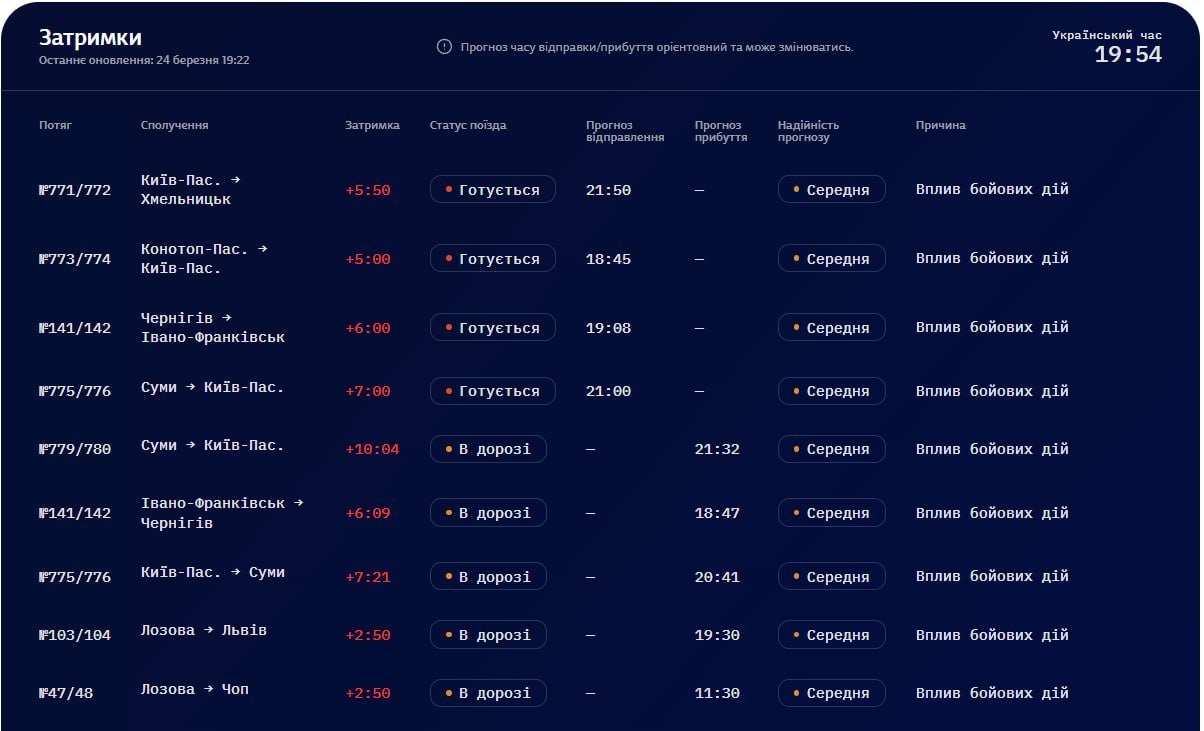Click the "Середня" reliability badge for train №47/48
Image resolution: width=1204 pixels, height=731 pixels.
coord(831,693)
